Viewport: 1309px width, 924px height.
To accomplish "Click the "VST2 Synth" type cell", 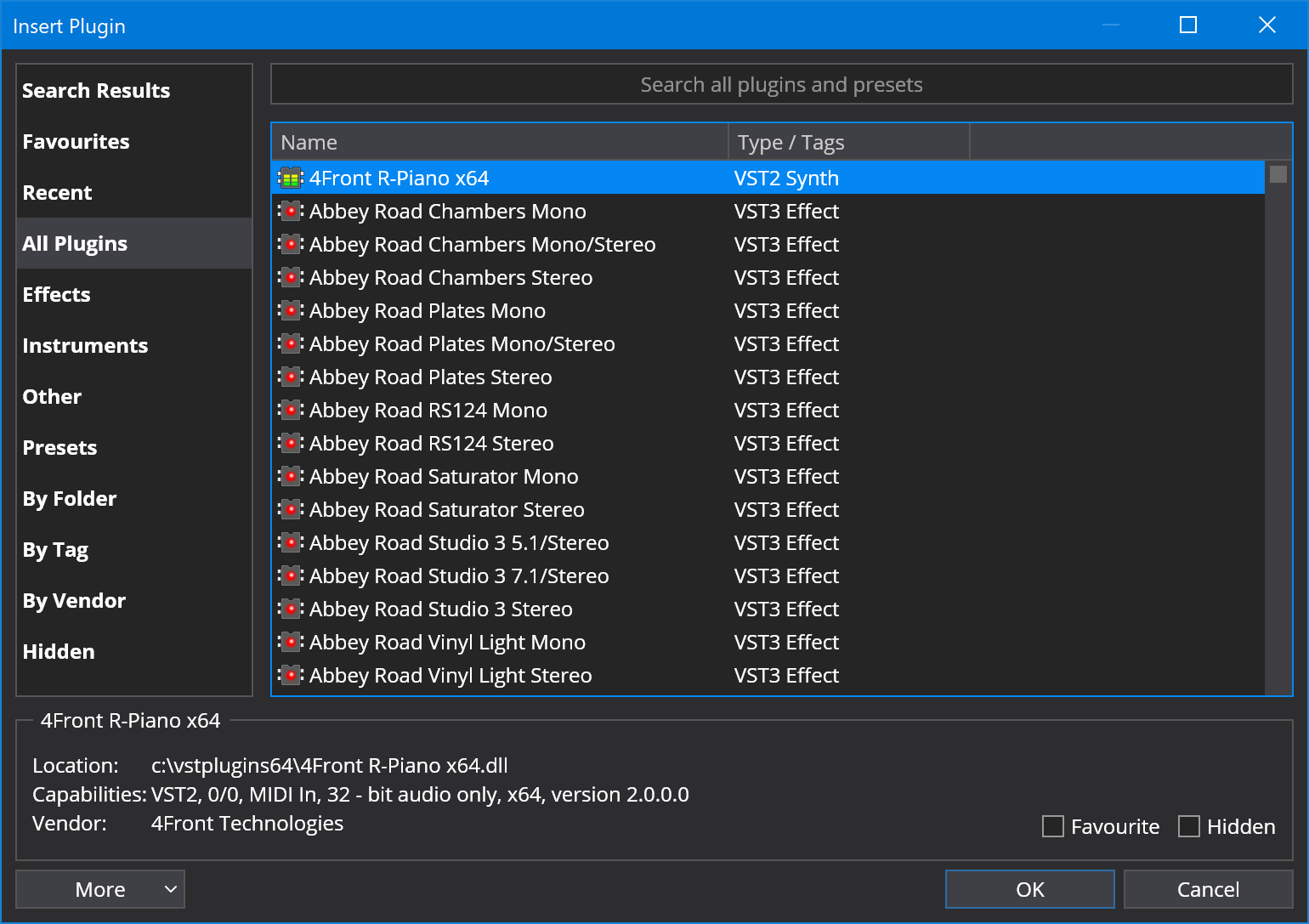I will point(786,178).
